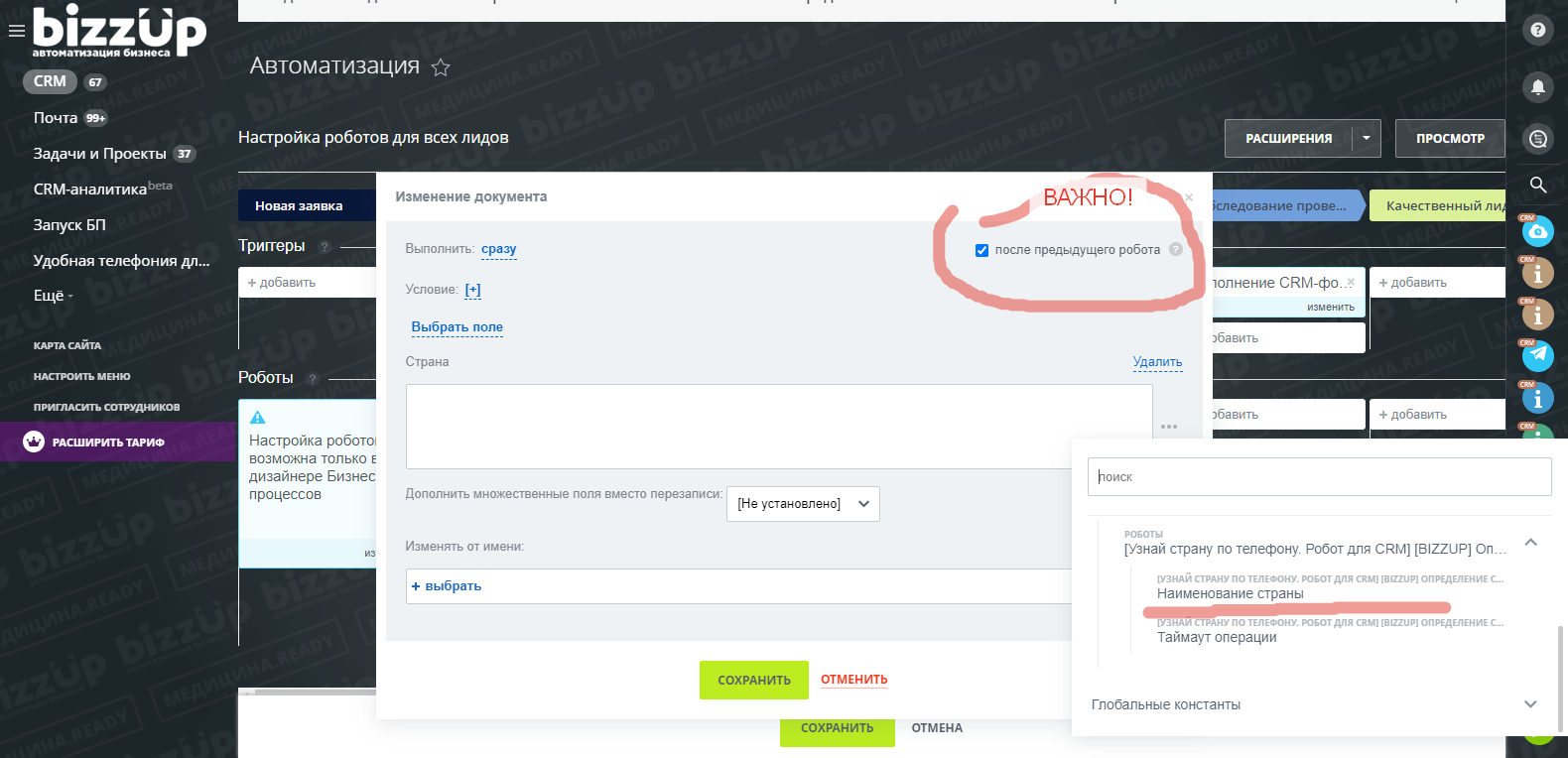Click the bizzup logo

[x=119, y=31]
